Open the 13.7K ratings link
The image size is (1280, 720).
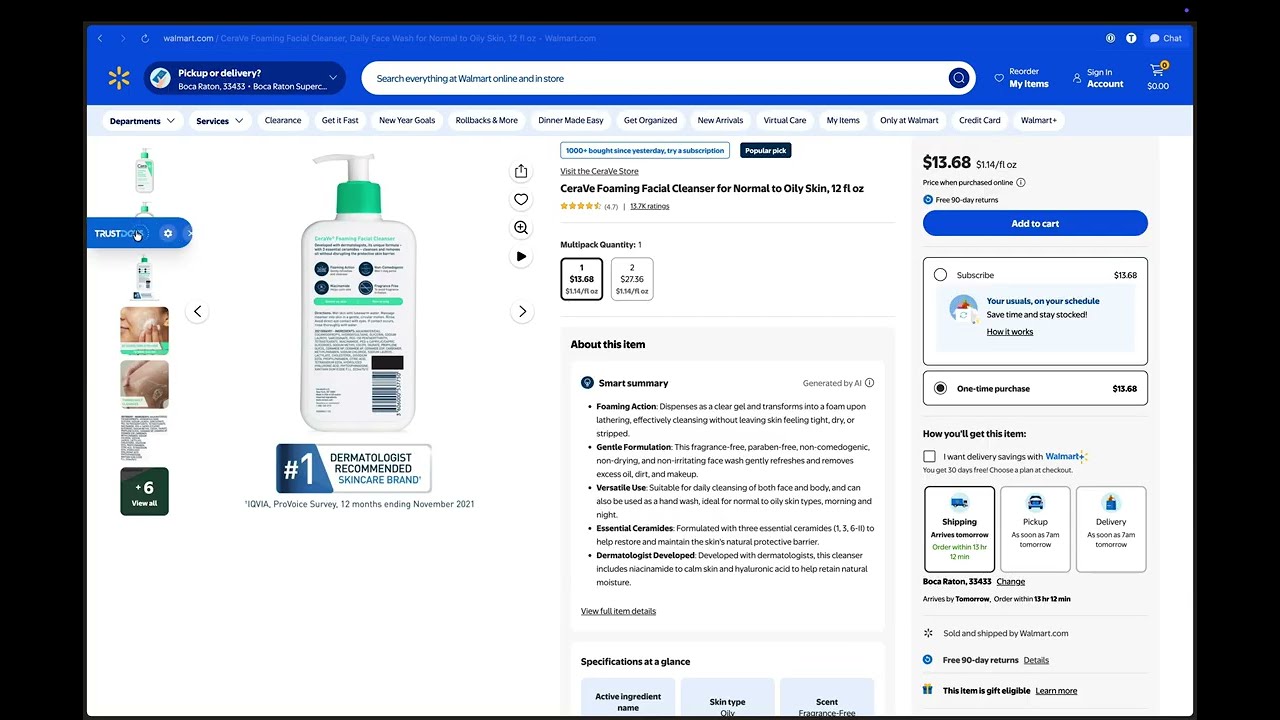(x=650, y=206)
